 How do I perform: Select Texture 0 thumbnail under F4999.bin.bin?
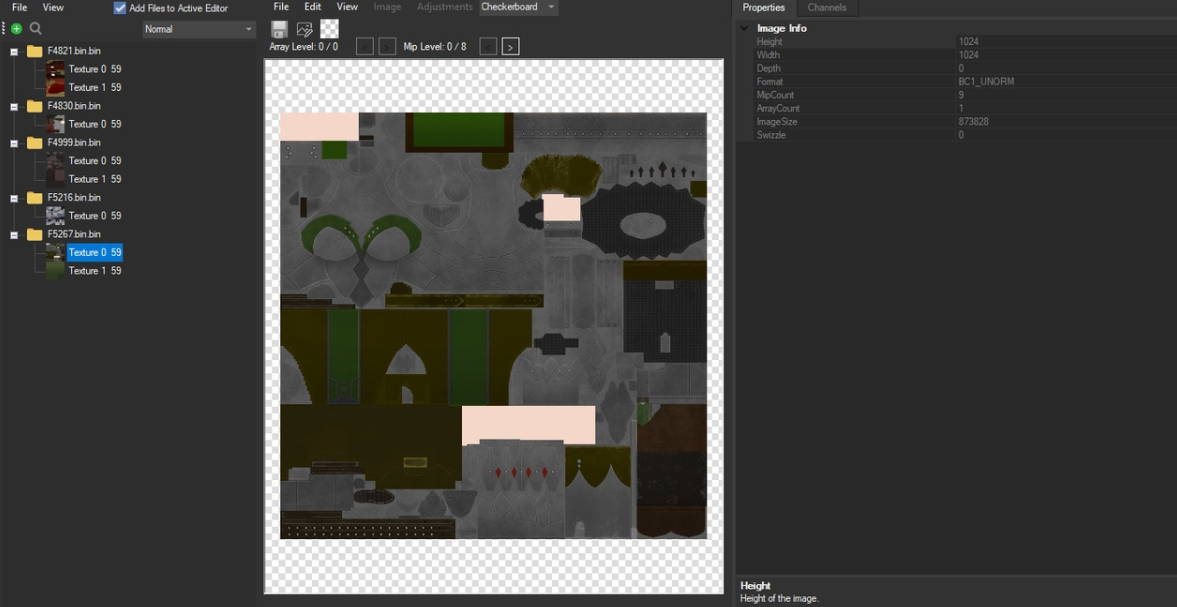[56, 161]
